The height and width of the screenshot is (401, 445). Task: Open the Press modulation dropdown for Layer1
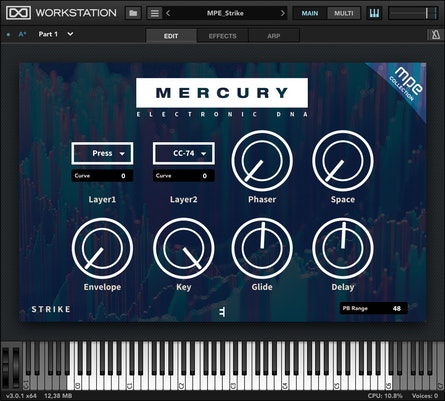click(x=102, y=153)
